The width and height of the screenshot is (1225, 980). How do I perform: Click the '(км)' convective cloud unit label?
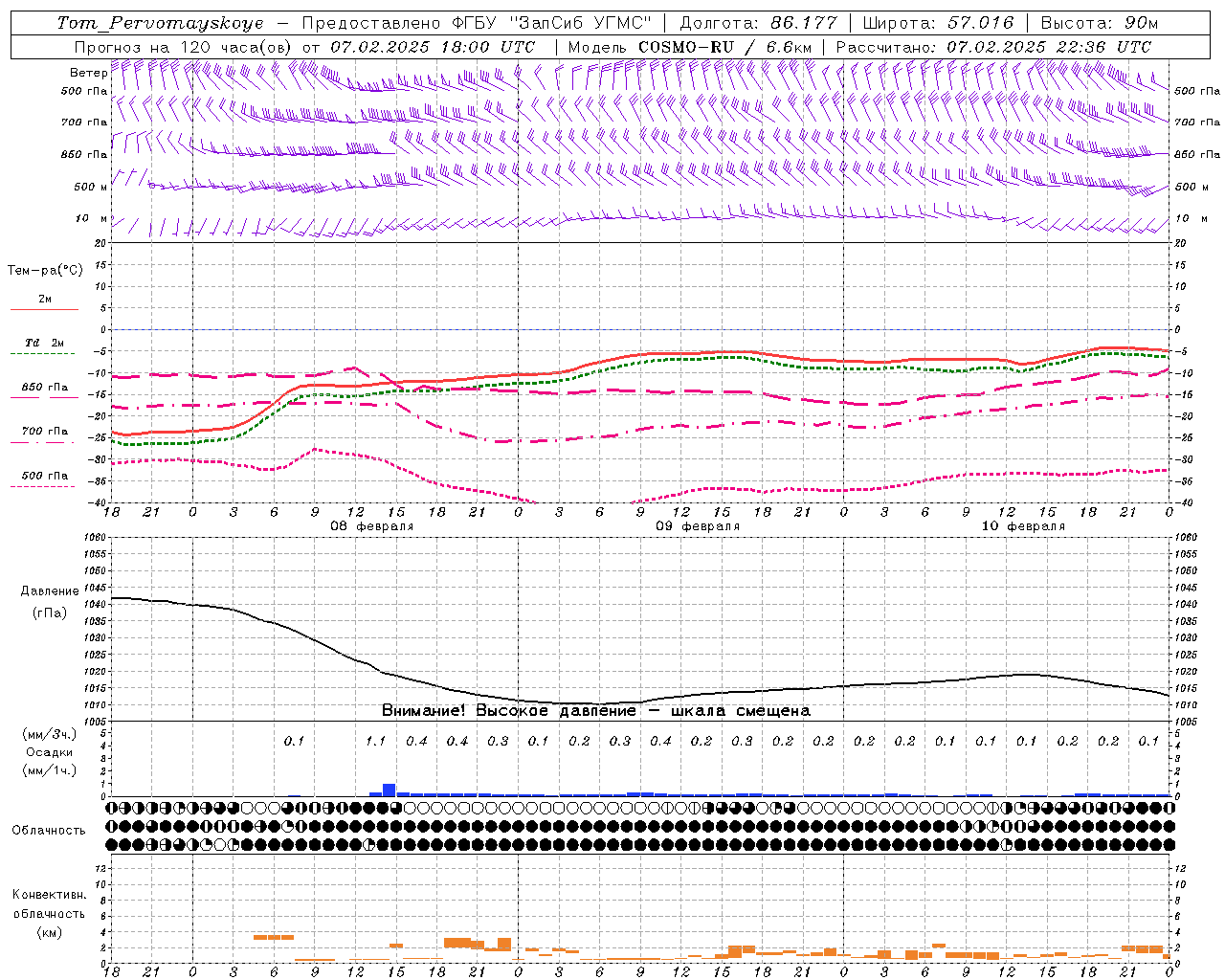pyautogui.click(x=50, y=932)
